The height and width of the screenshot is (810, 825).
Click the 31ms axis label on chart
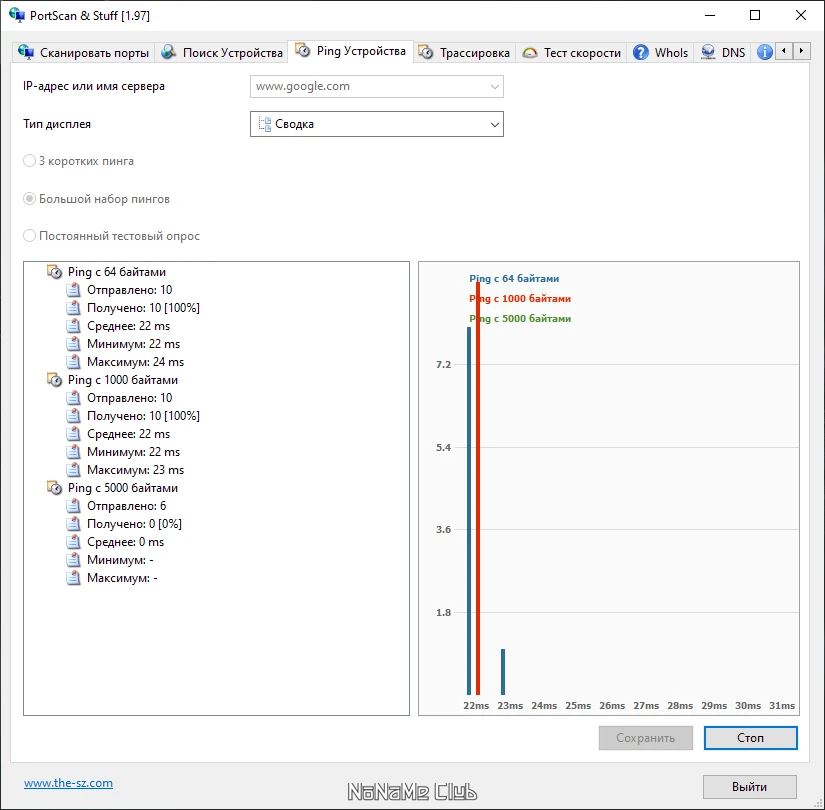pyautogui.click(x=782, y=706)
